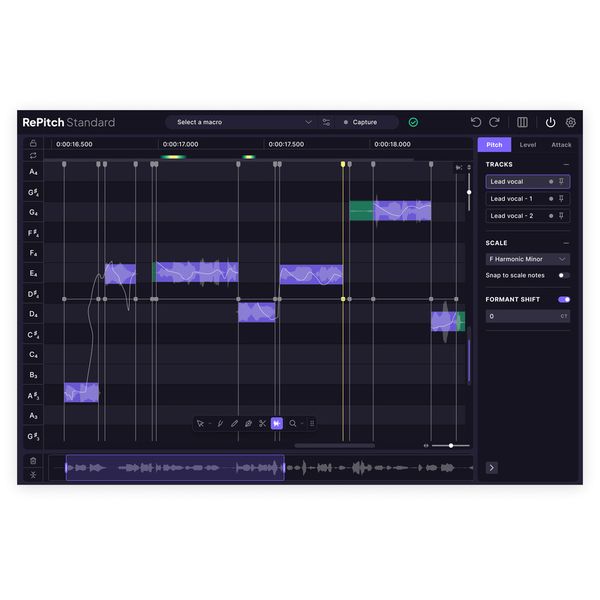Disable the Formant Shift toggle
Screen dimensions: 600x600
coord(564,299)
